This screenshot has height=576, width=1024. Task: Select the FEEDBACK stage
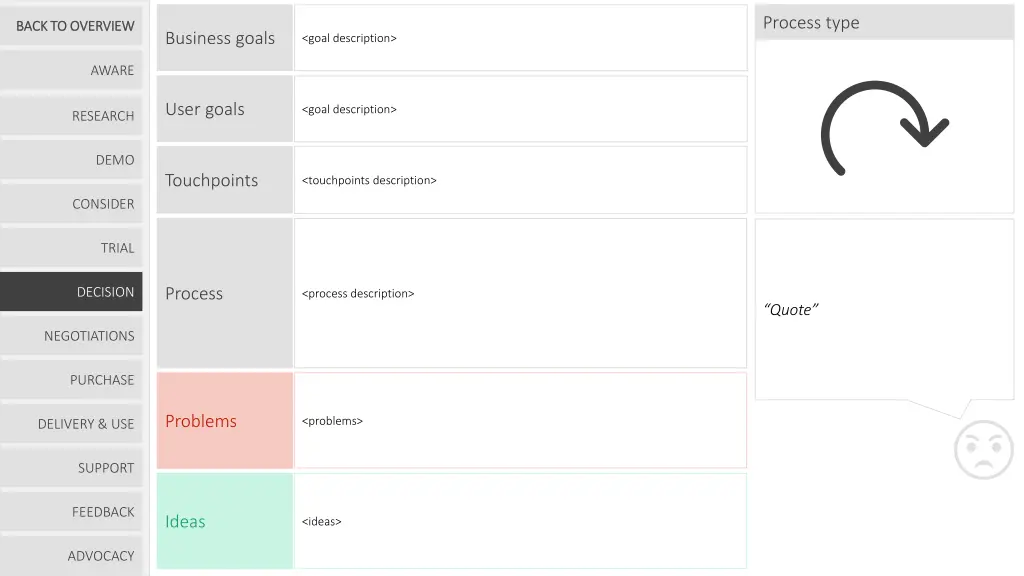point(71,512)
